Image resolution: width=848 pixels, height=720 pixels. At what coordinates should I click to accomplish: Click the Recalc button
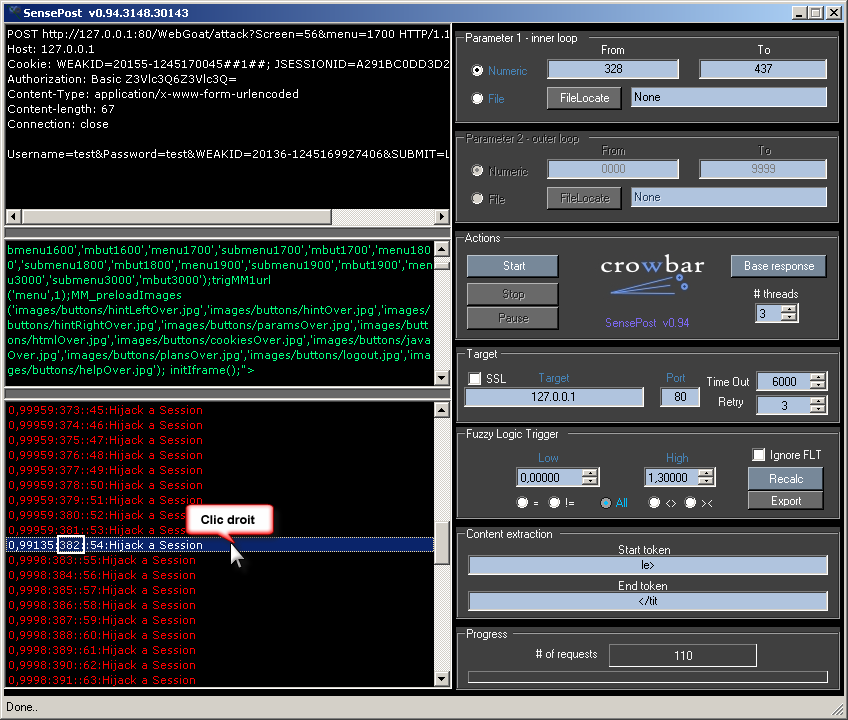pos(785,479)
